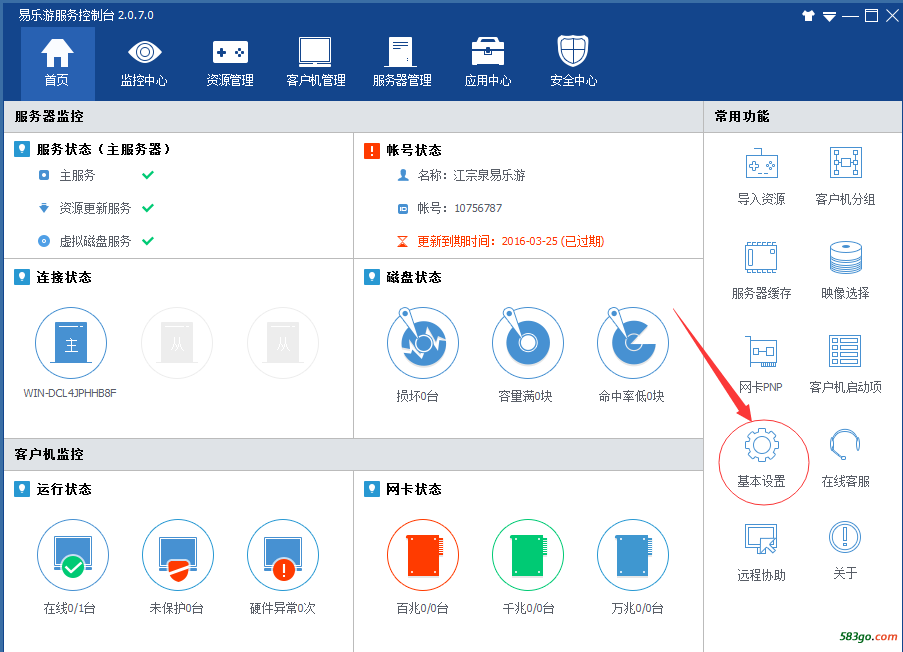Viewport: 903px width, 652px height.
Task: Go to 客户机管理 tab
Action: [316, 63]
